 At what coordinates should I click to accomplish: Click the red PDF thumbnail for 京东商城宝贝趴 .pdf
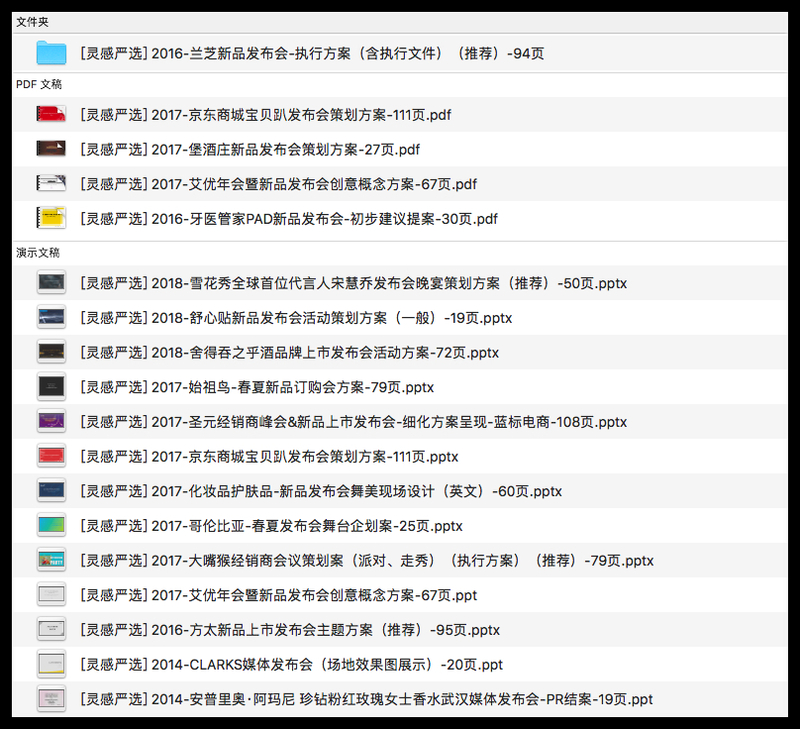tap(51, 114)
